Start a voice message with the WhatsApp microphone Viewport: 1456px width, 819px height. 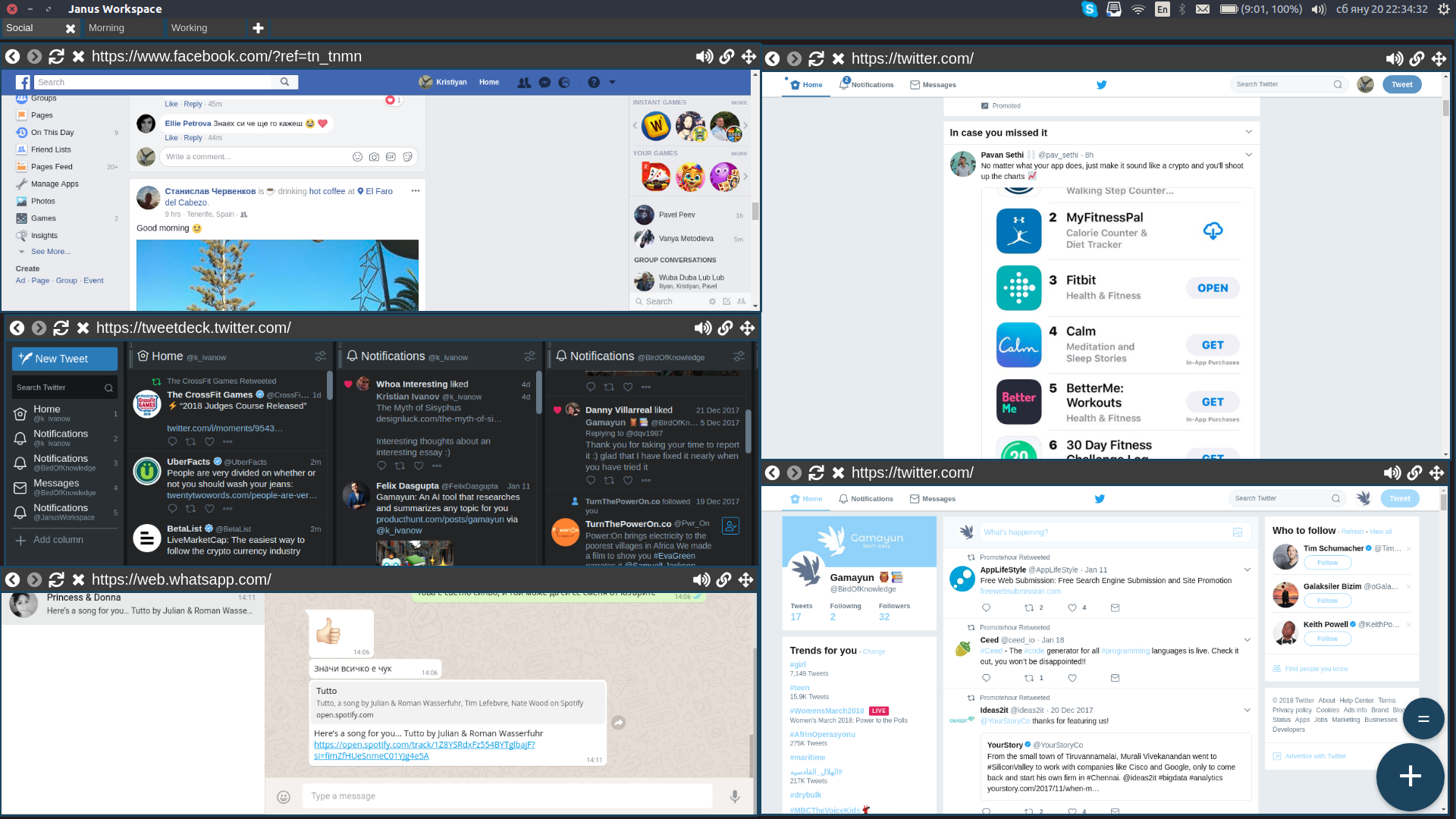click(733, 795)
